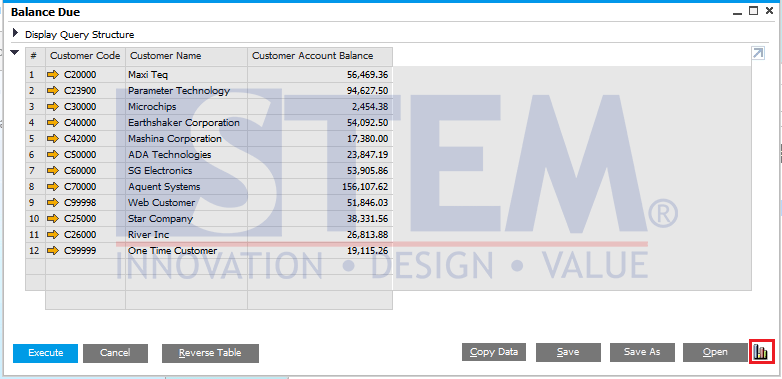Select the One Time Customer name cell

click(187, 250)
